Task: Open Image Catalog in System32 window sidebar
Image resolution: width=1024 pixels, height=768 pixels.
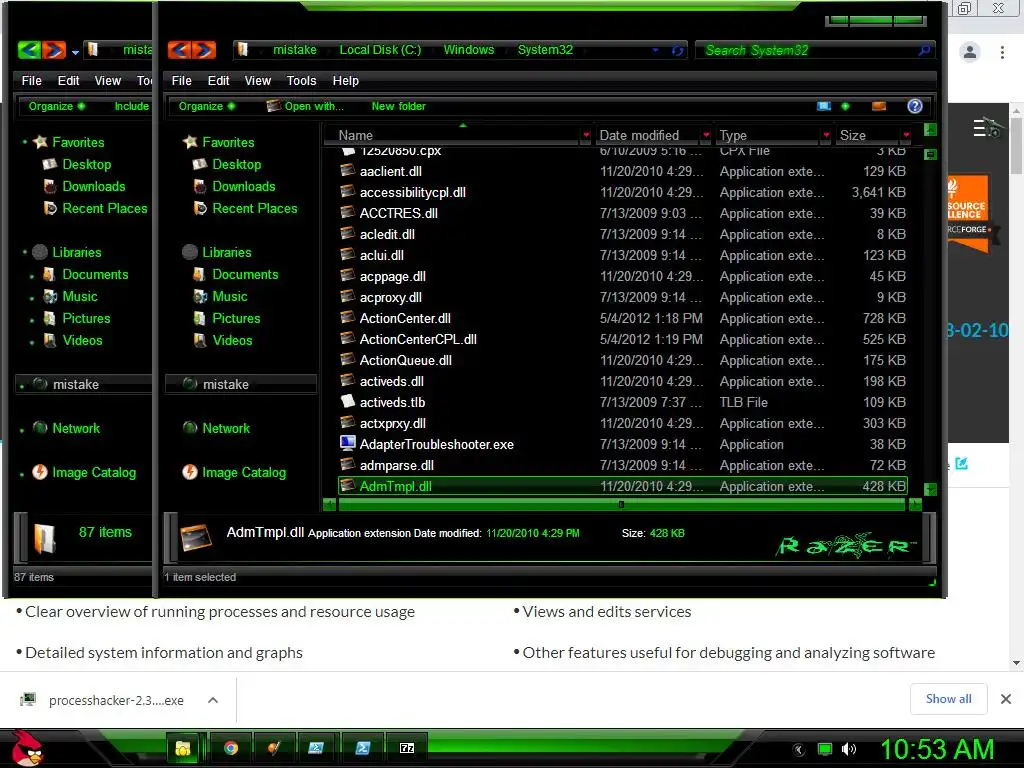Action: point(244,472)
